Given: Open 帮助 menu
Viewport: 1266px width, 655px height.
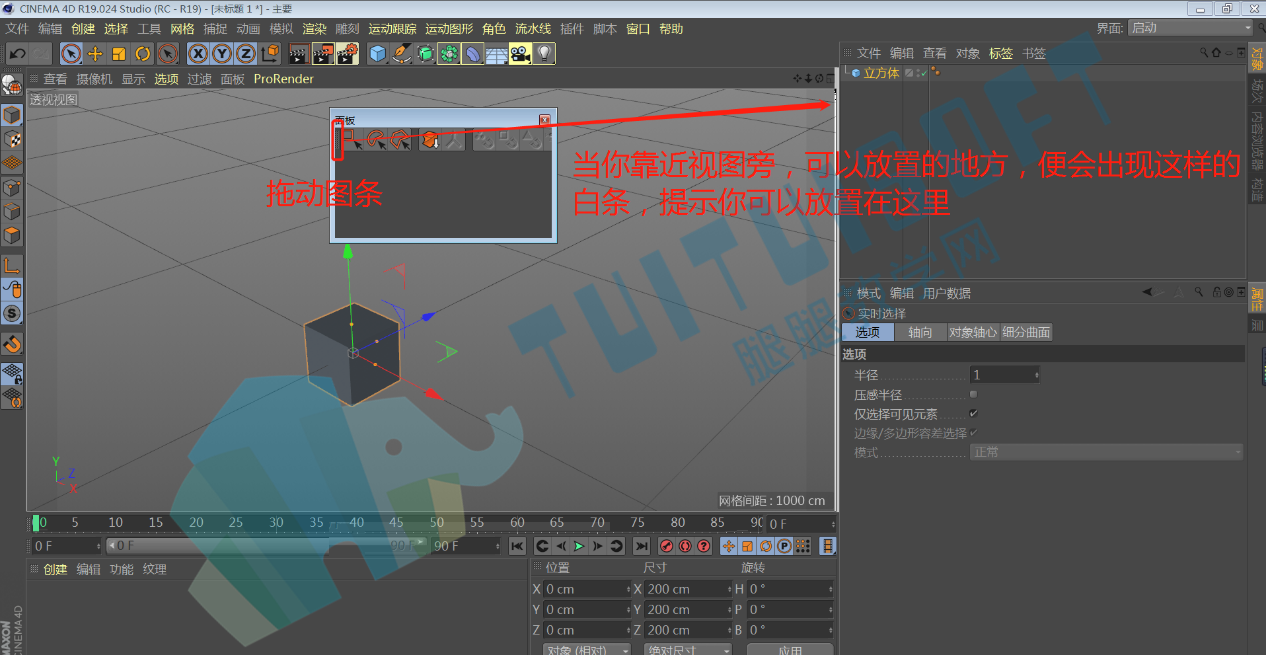Looking at the screenshot, I should coord(671,29).
